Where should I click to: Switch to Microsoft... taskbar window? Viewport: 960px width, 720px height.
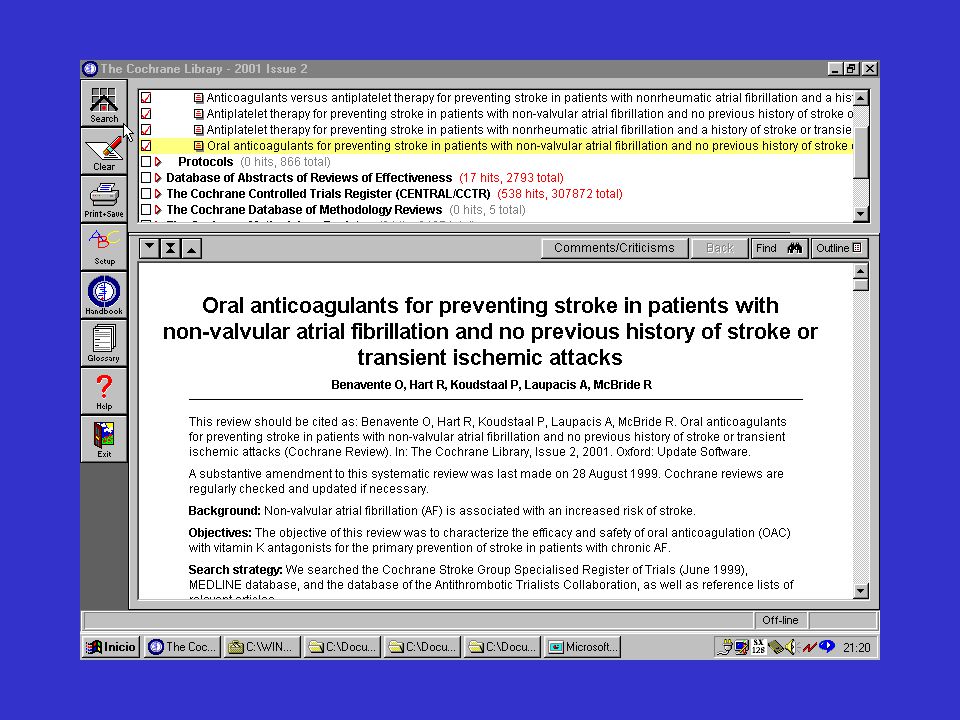tap(583, 647)
